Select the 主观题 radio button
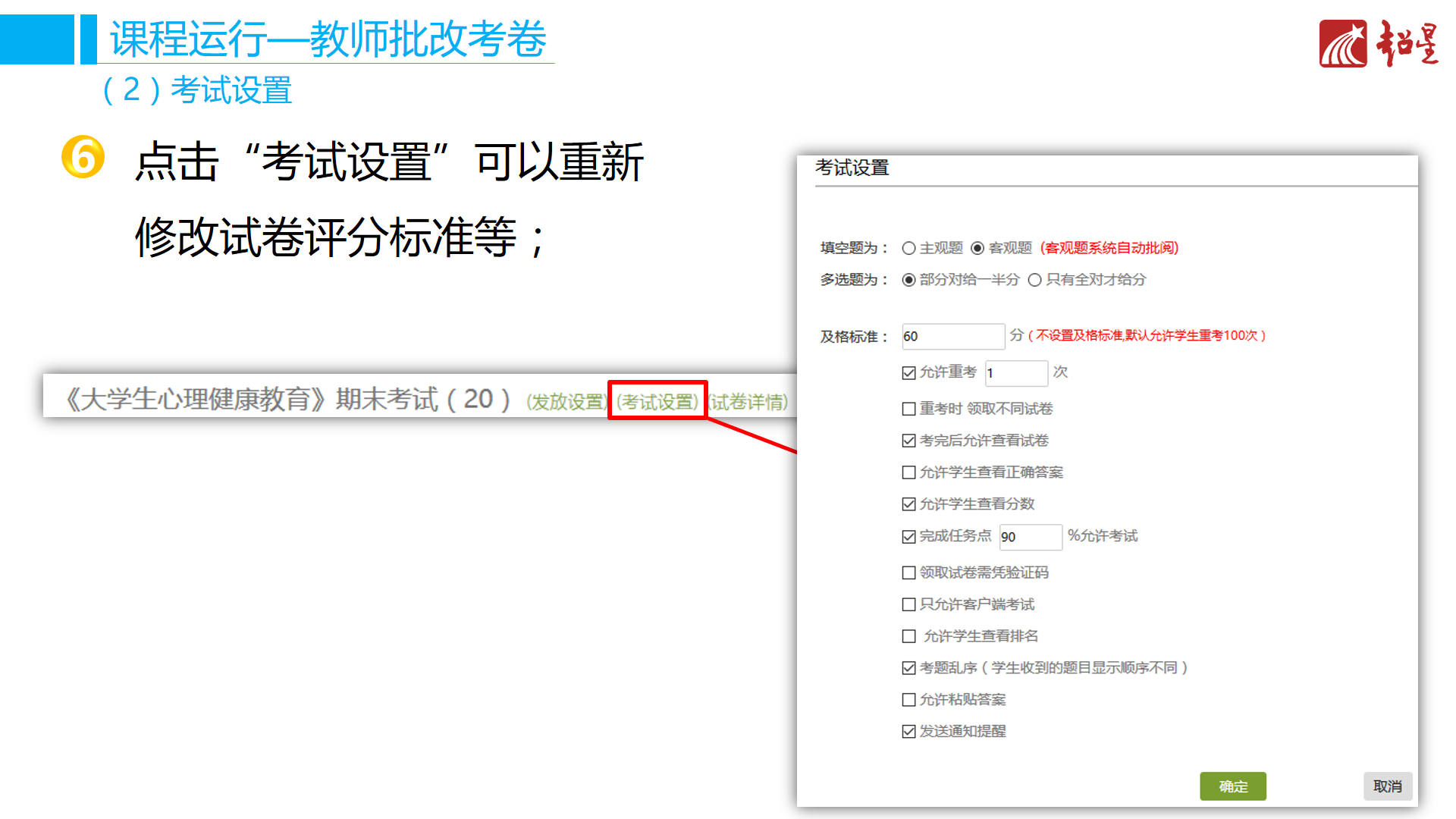The height and width of the screenshot is (819, 1456). point(908,248)
